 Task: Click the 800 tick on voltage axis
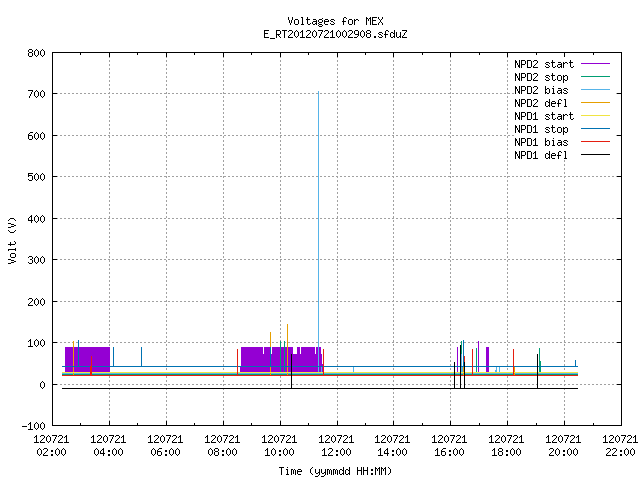pos(36,53)
